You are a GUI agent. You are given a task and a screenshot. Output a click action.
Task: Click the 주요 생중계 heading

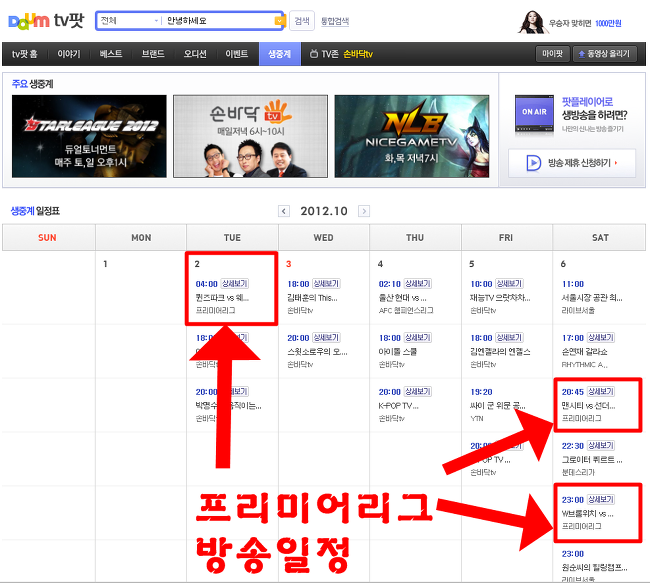(x=32, y=84)
